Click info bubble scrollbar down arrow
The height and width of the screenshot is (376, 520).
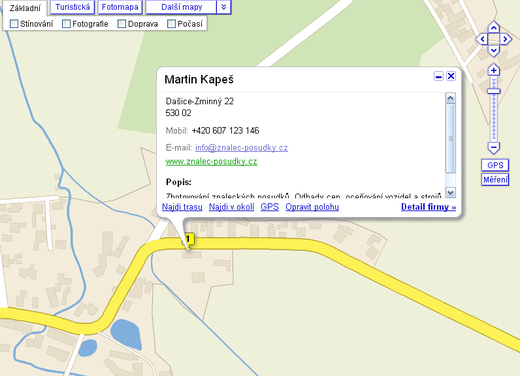450,192
